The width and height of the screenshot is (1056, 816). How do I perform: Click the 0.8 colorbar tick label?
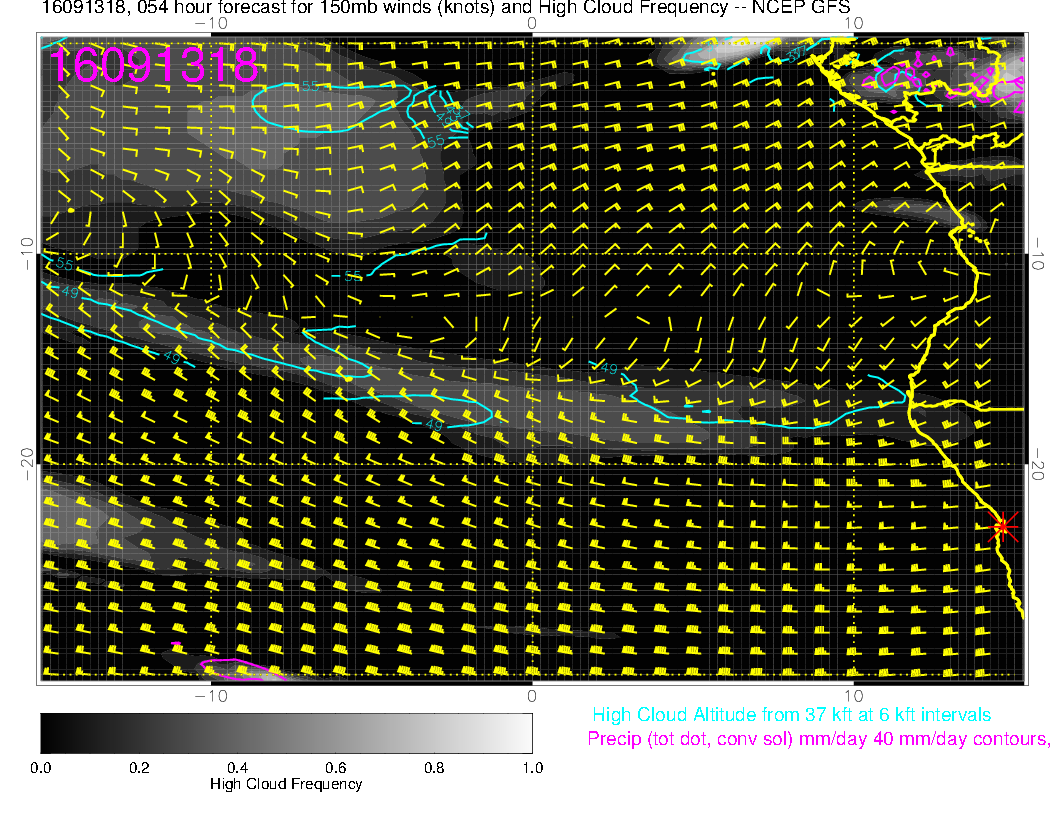[434, 768]
